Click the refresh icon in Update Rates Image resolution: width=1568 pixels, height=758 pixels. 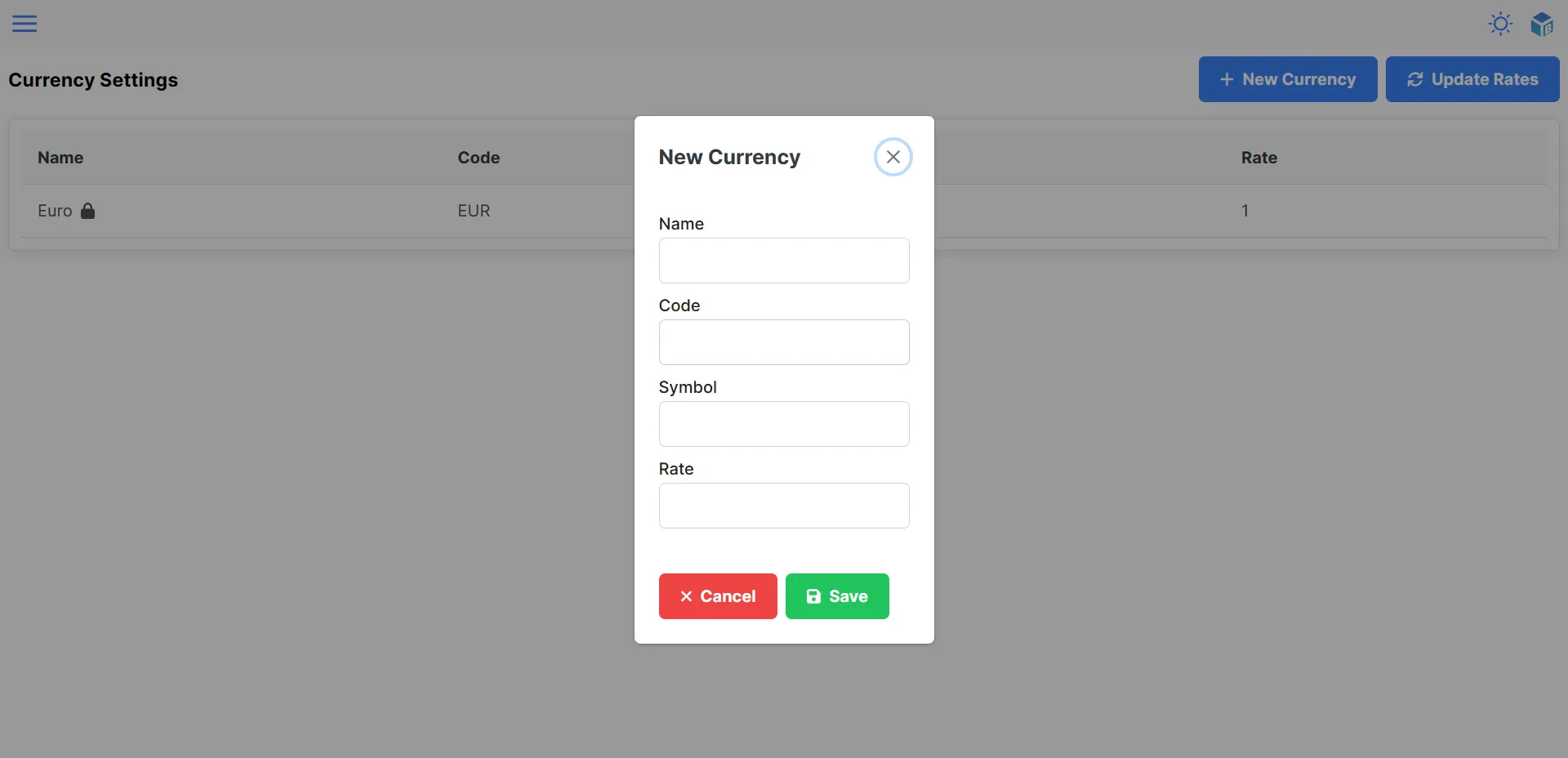1414,79
